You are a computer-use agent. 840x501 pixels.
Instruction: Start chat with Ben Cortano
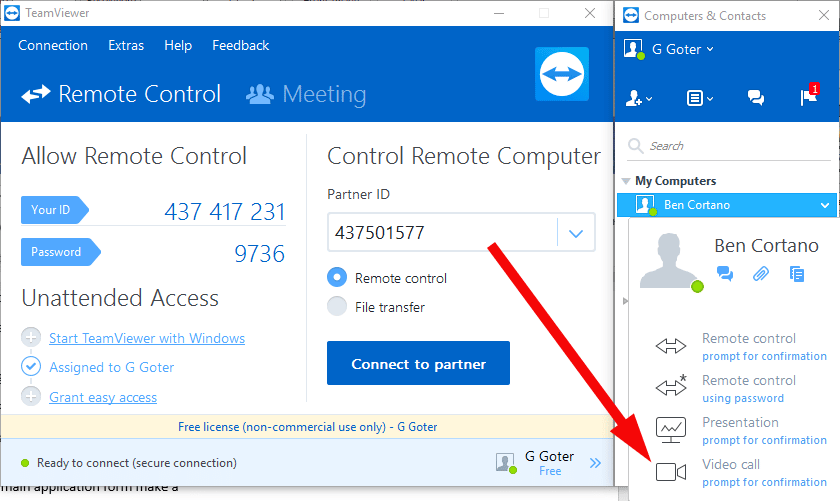coord(725,274)
